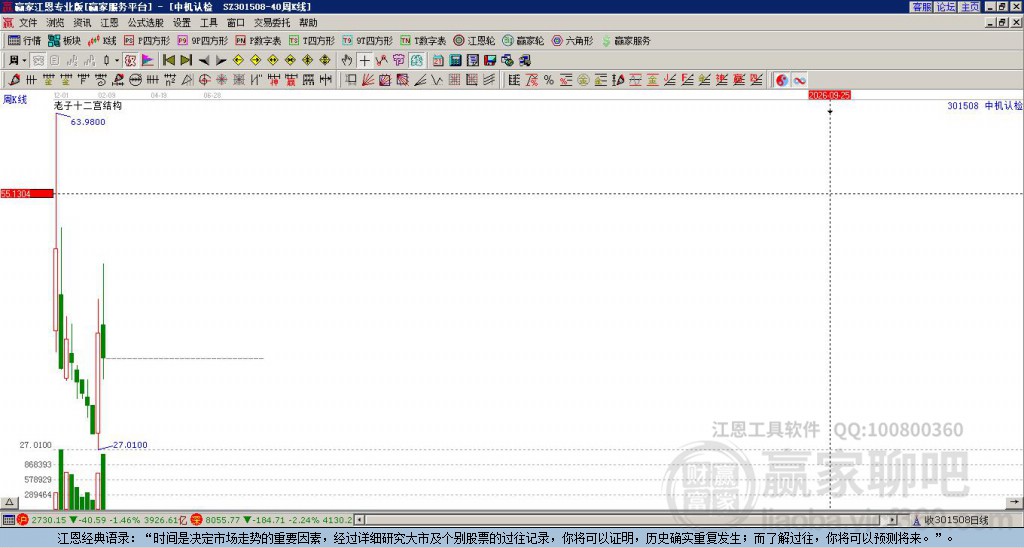The height and width of the screenshot is (548, 1024).
Task: Open the 江恩 menu
Action: point(109,23)
